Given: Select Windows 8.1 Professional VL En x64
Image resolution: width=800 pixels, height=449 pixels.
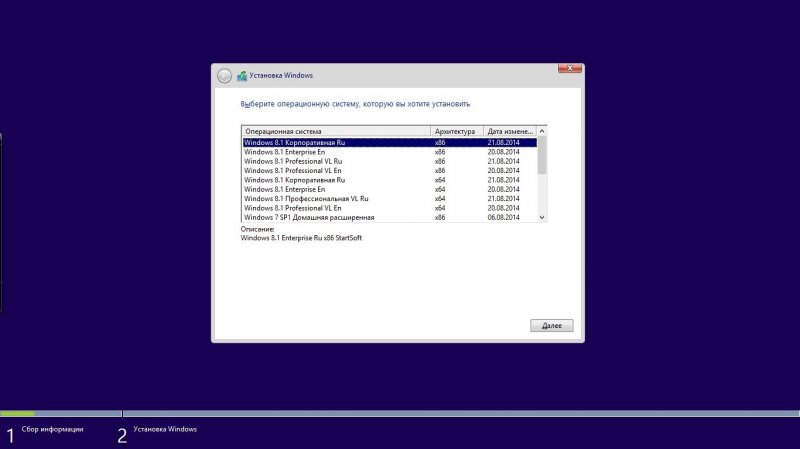Looking at the screenshot, I should (x=390, y=208).
